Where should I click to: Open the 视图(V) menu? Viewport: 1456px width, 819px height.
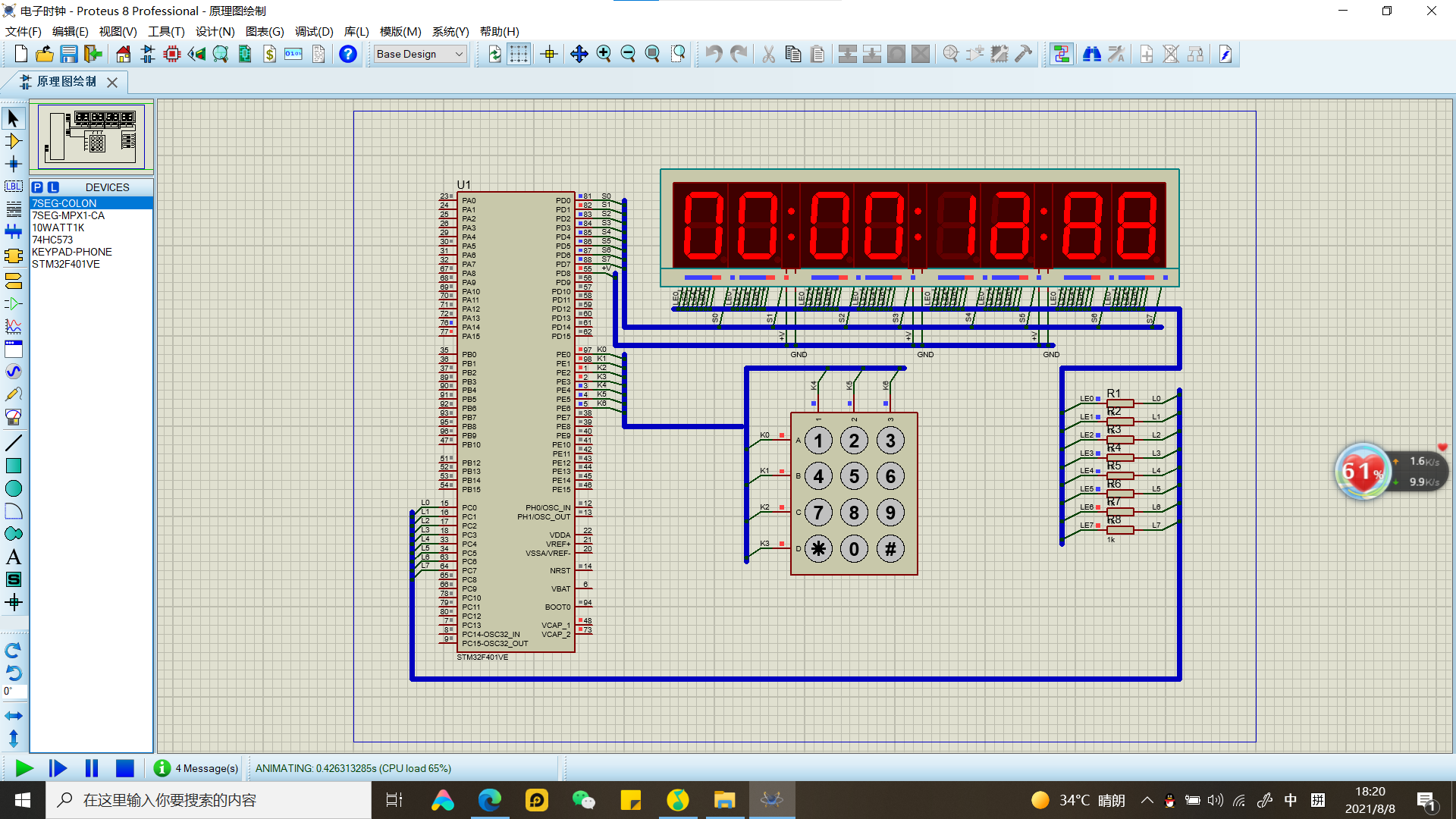click(118, 31)
